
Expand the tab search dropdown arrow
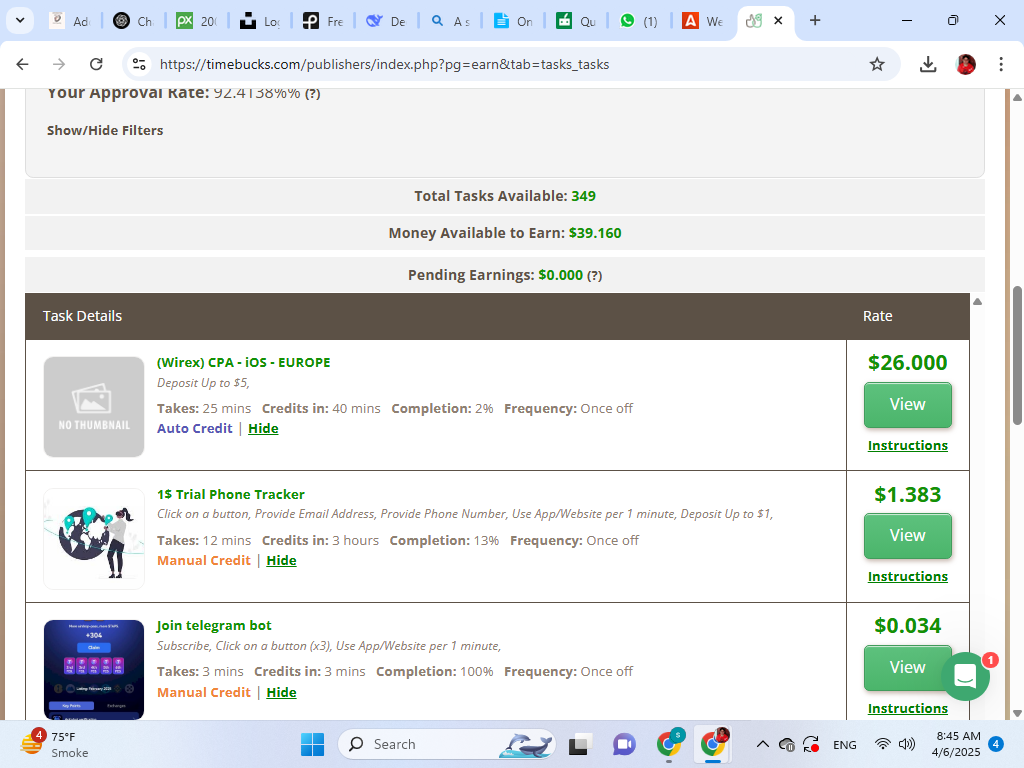20,20
